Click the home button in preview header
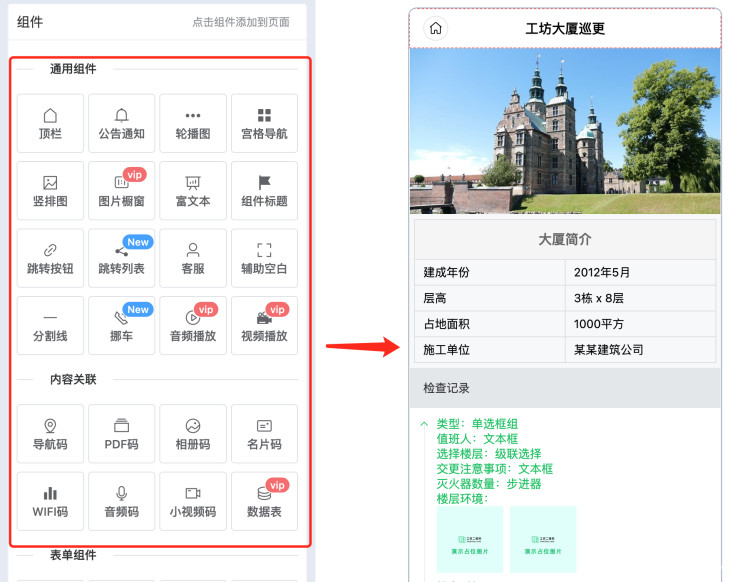 pyautogui.click(x=435, y=28)
